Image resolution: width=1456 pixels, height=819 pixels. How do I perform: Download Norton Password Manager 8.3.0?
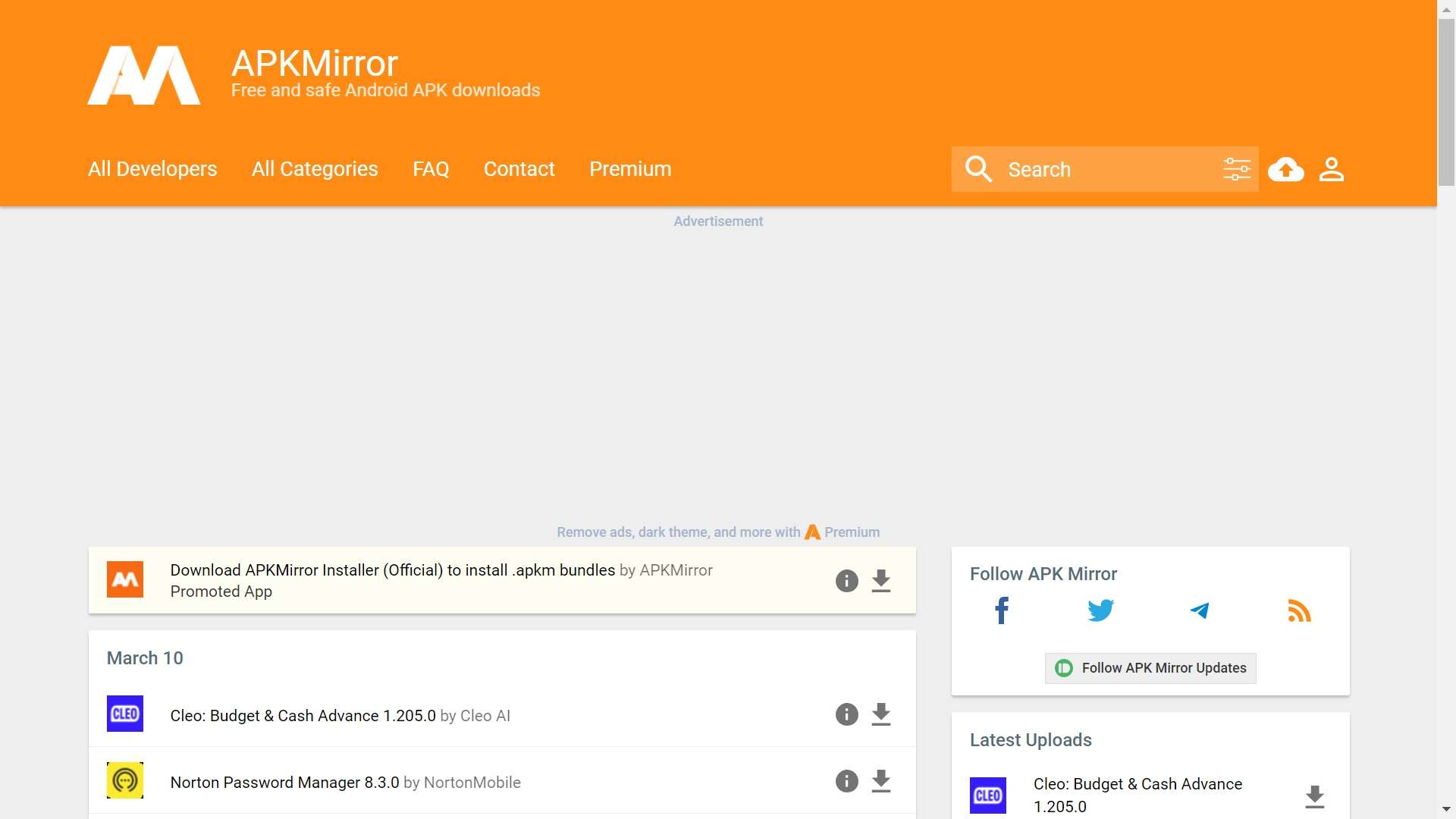[881, 781]
